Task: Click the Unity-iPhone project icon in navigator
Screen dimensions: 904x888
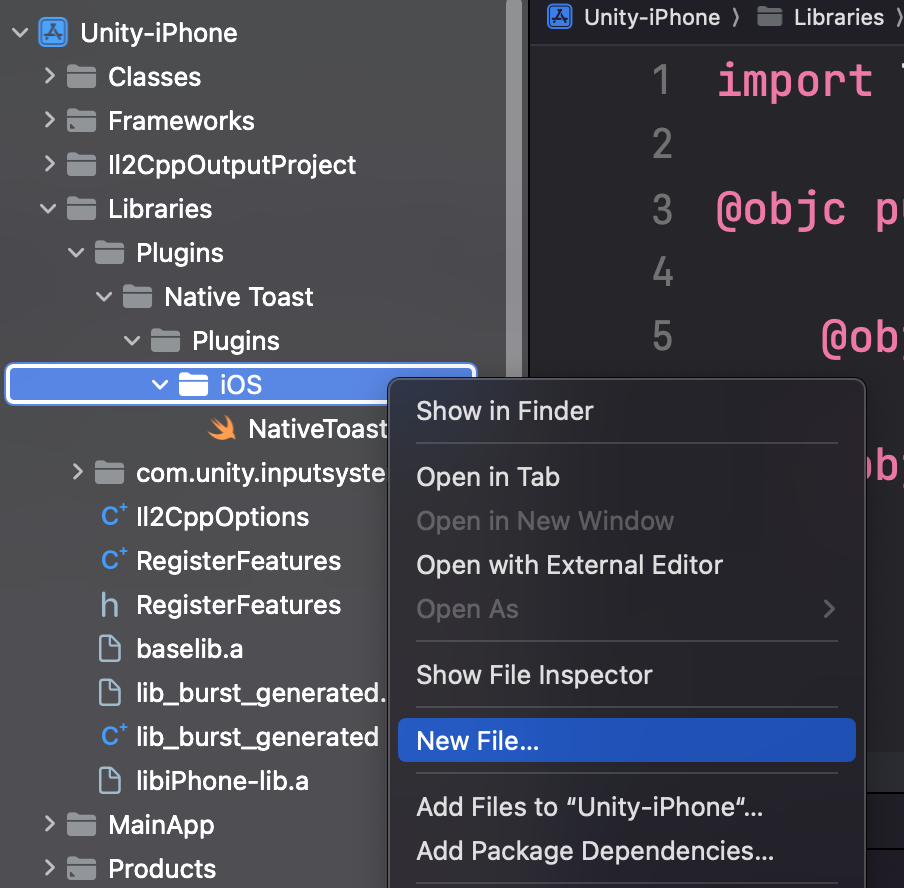Action: coord(53,32)
